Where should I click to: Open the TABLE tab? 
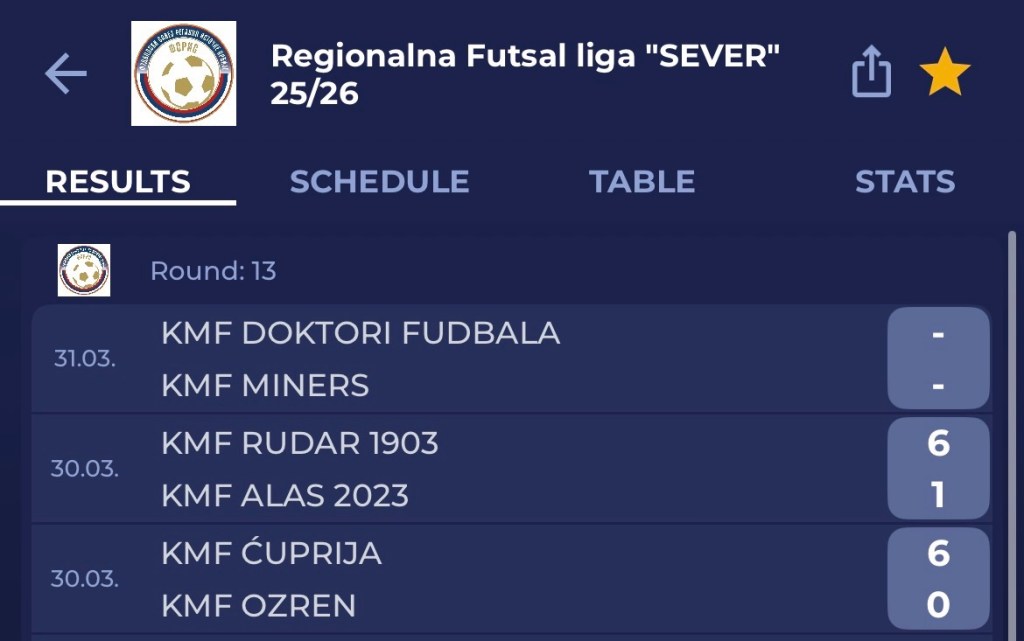[642, 182]
